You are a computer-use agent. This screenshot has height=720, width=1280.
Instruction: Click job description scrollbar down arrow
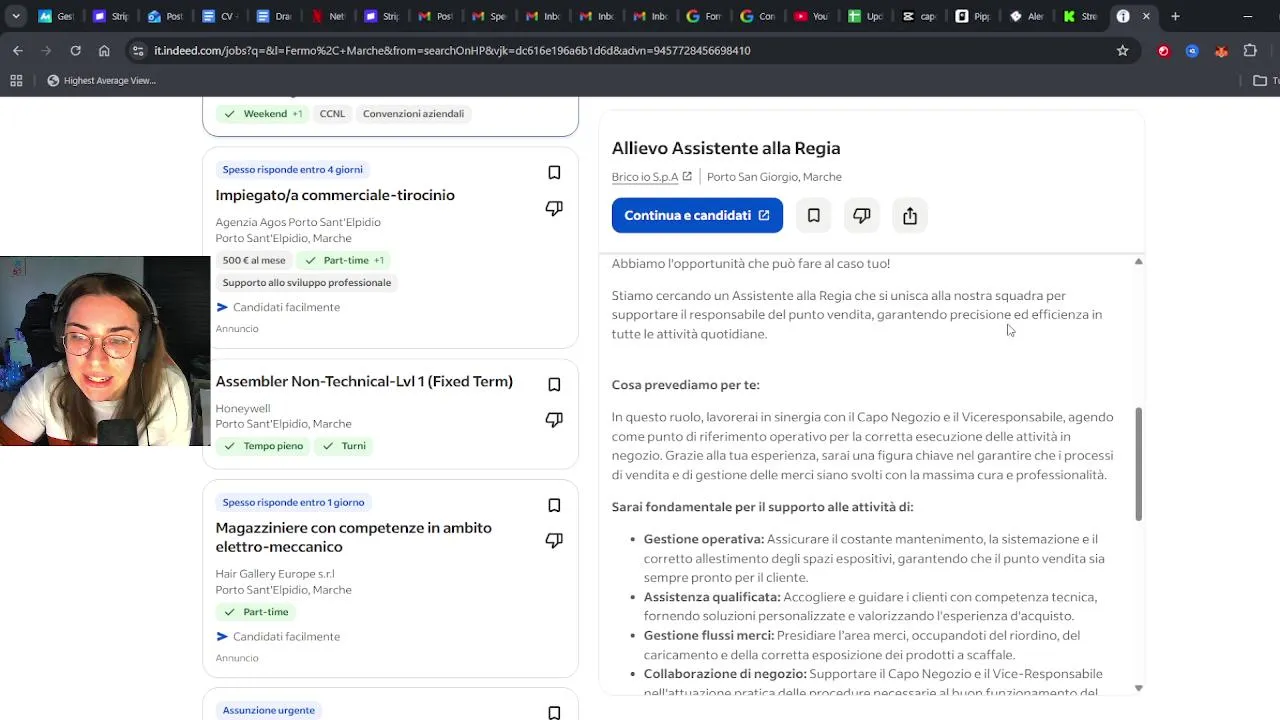pyautogui.click(x=1138, y=688)
